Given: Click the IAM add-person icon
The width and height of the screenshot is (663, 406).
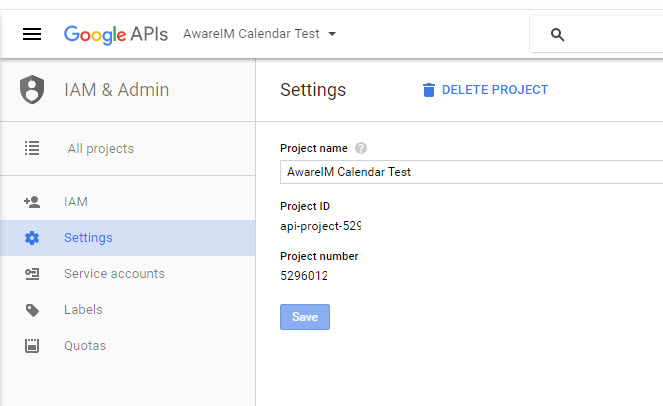Looking at the screenshot, I should click(x=32, y=202).
